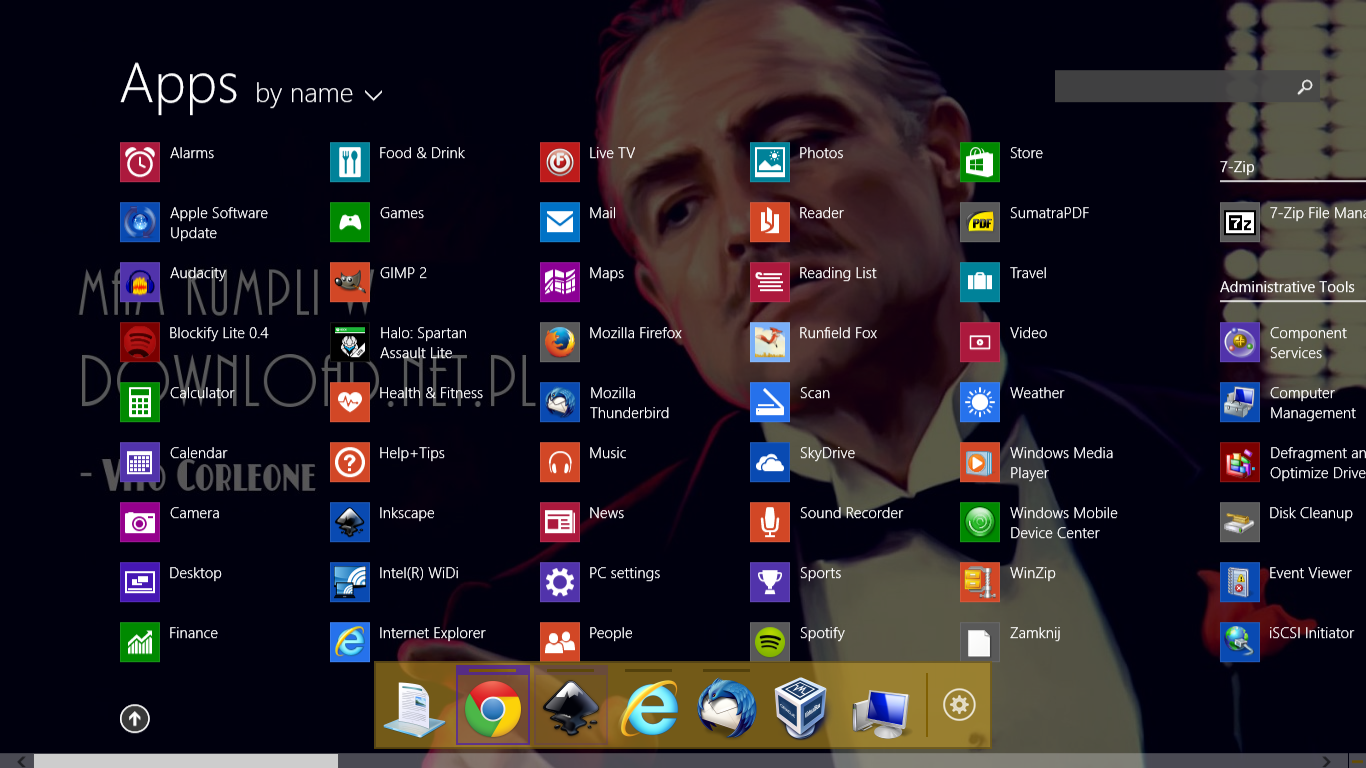Launch Inkscape from the apps list
This screenshot has height=768, width=1366.
[x=350, y=522]
